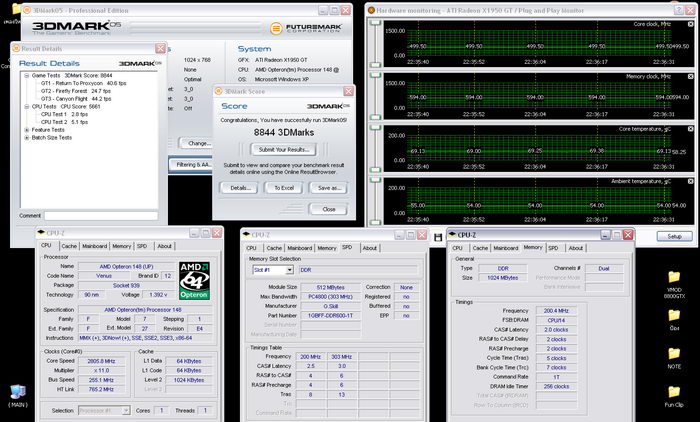Close the Memory clock graph with its X icon
700x422 pixels.
coord(690,77)
